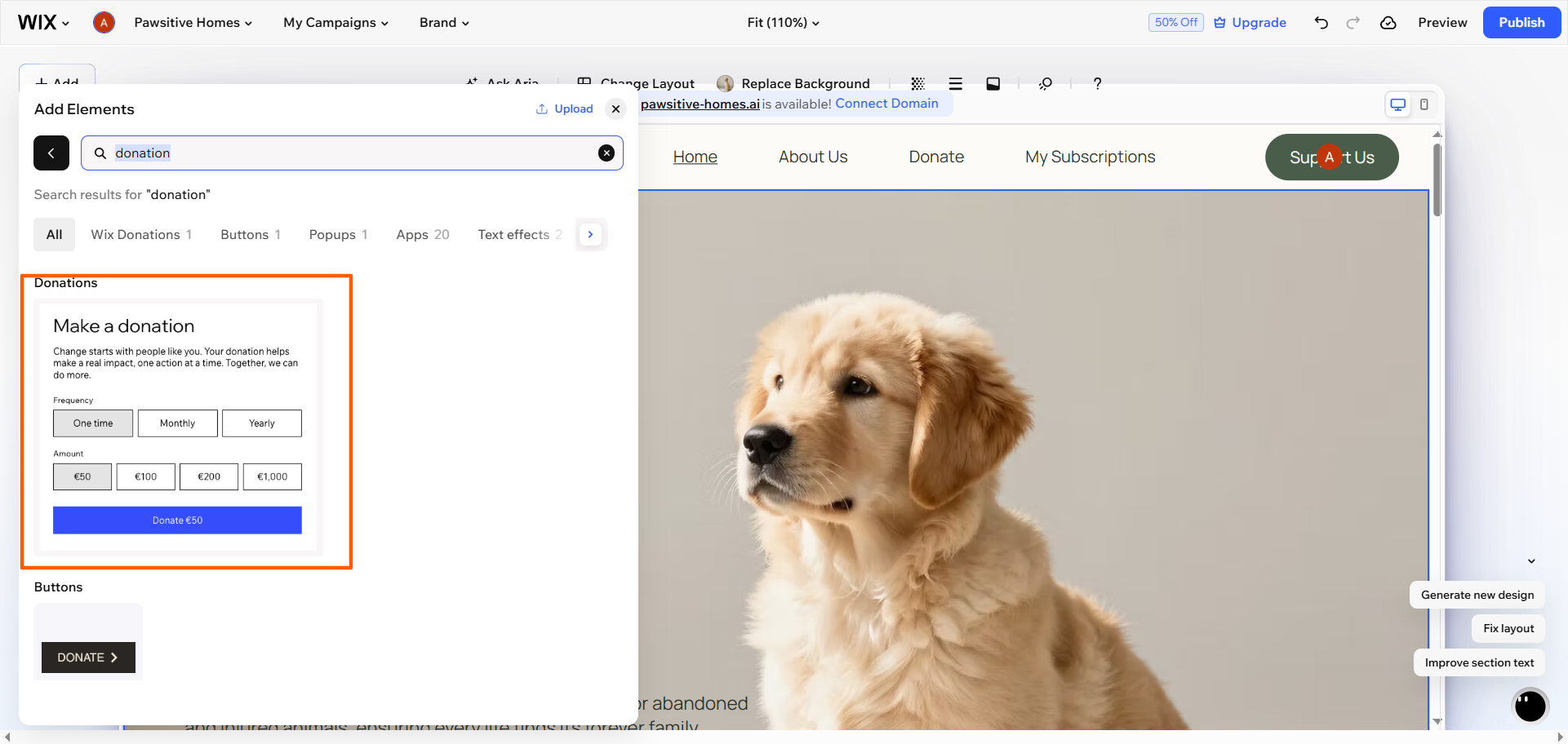Click Connect Domain link
This screenshot has height=744, width=1568.
[886, 104]
